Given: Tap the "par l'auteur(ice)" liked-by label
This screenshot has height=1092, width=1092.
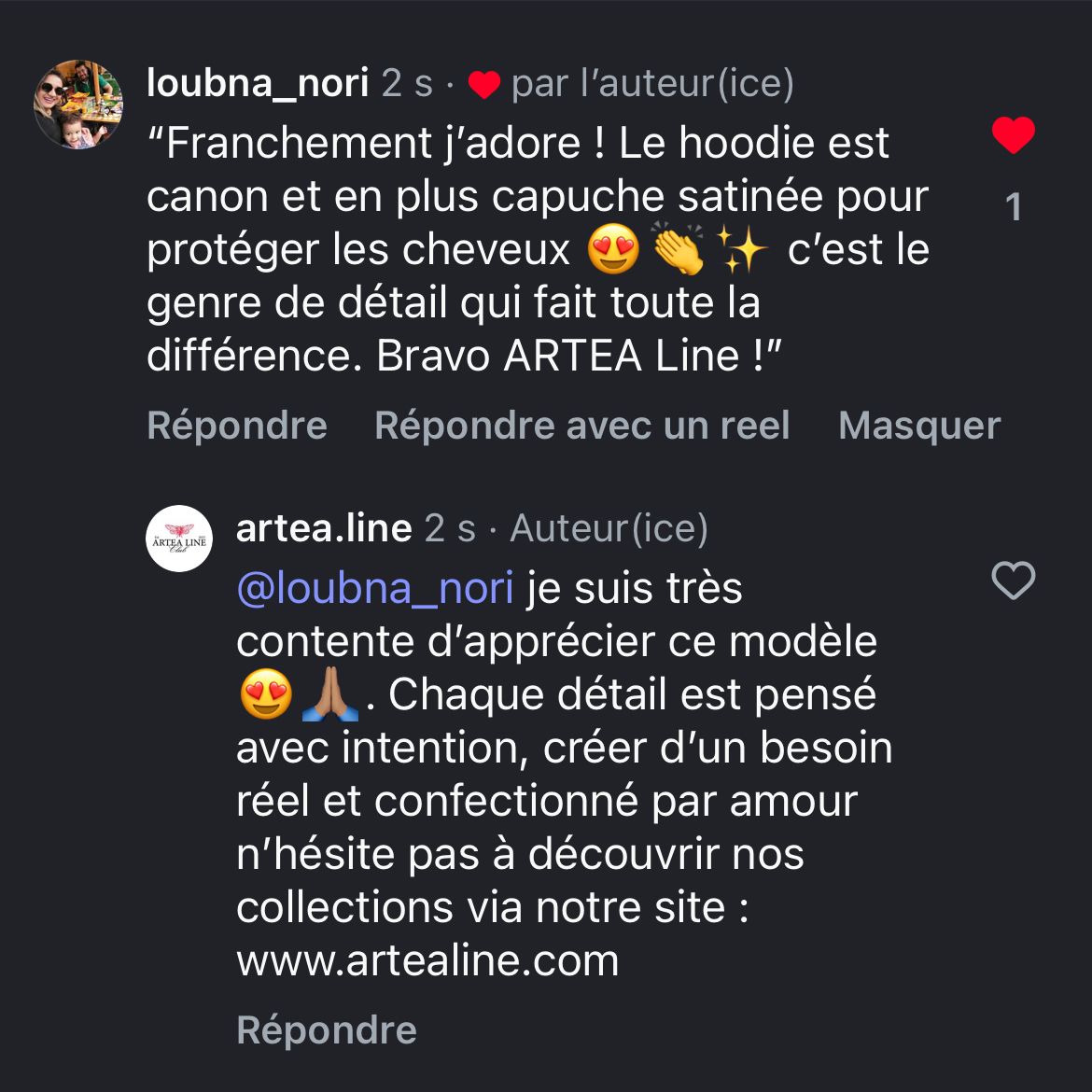Looking at the screenshot, I should (x=652, y=84).
